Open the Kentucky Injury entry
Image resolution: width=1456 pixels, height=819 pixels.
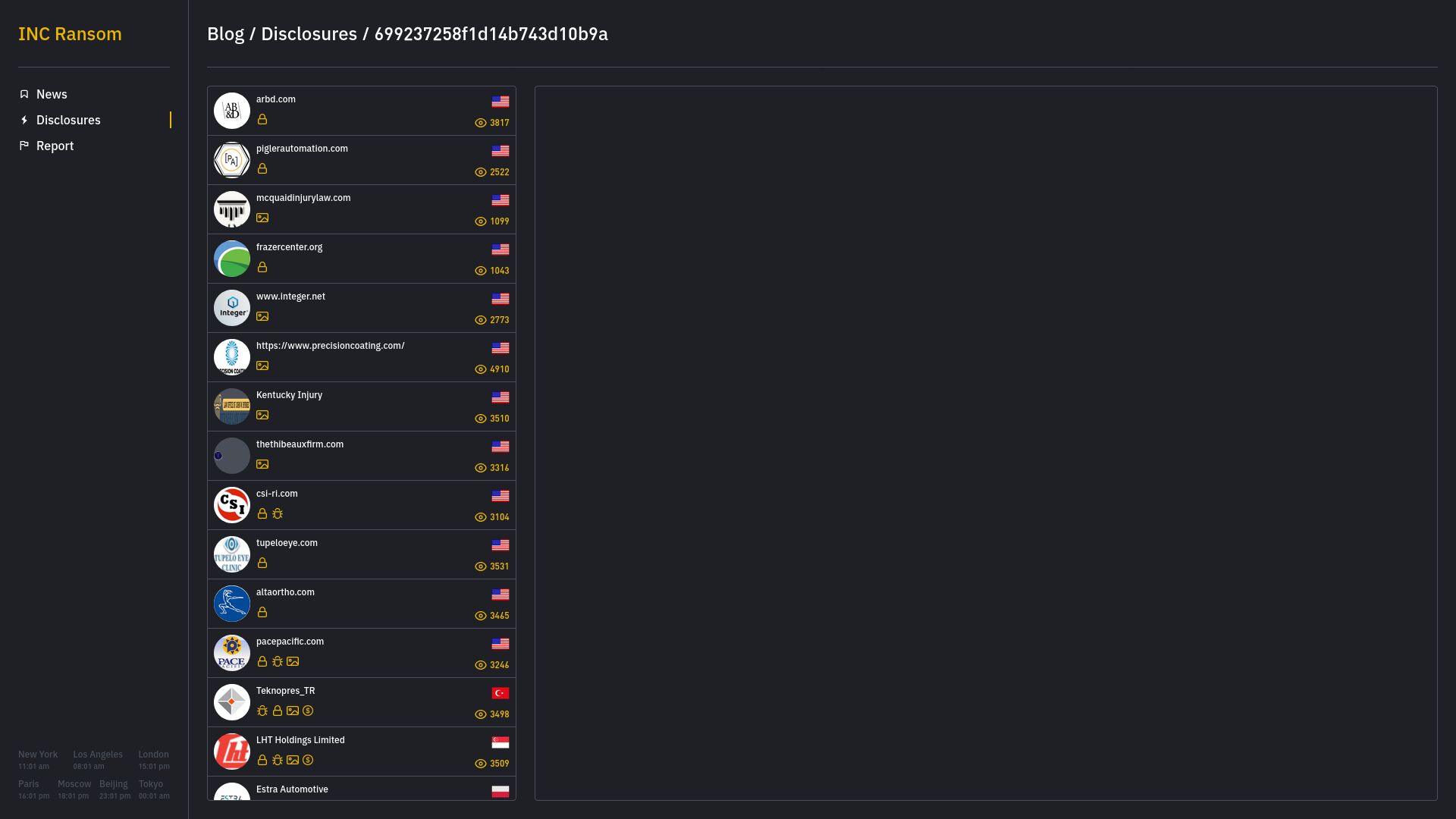point(289,395)
